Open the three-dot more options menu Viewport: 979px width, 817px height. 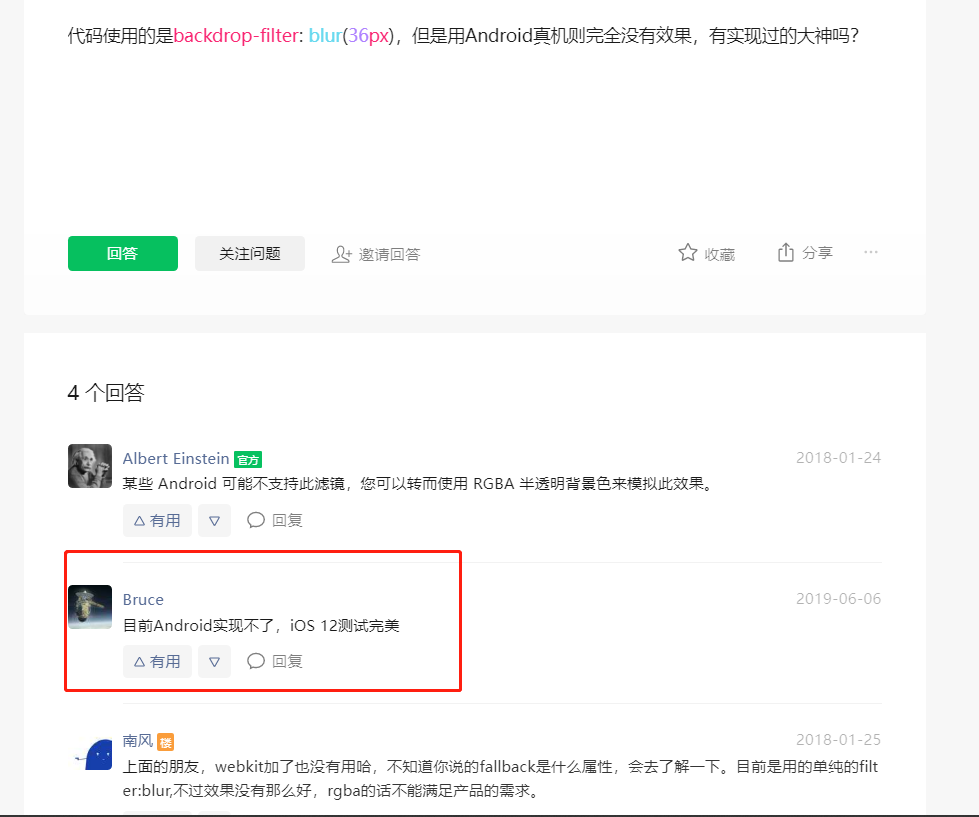pyautogui.click(x=871, y=252)
